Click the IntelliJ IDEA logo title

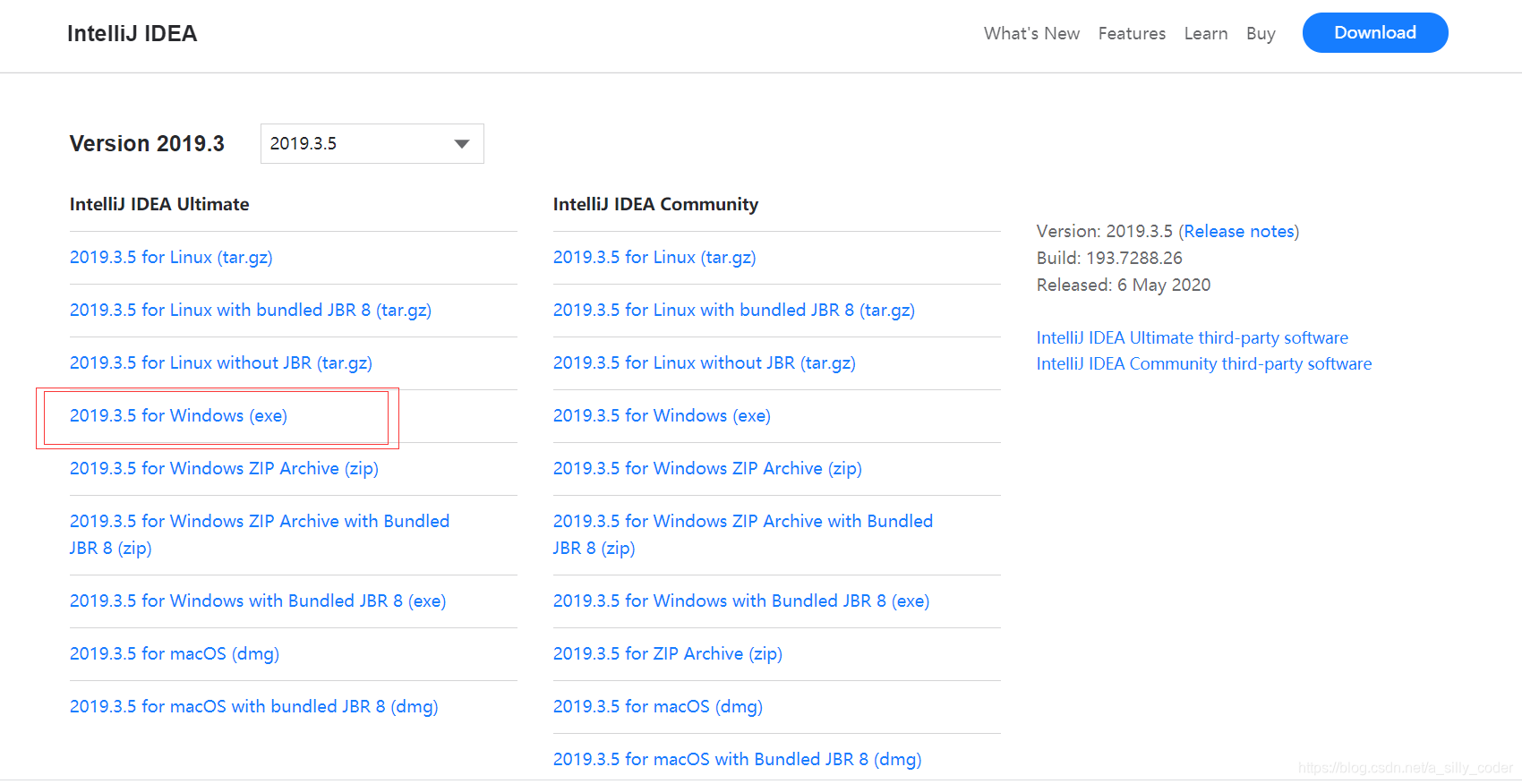pos(132,33)
